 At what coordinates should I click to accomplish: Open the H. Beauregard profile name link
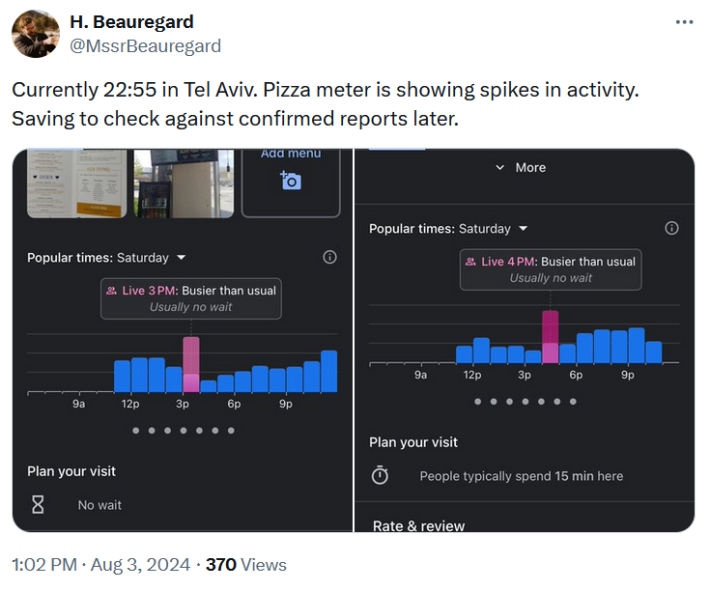point(131,22)
